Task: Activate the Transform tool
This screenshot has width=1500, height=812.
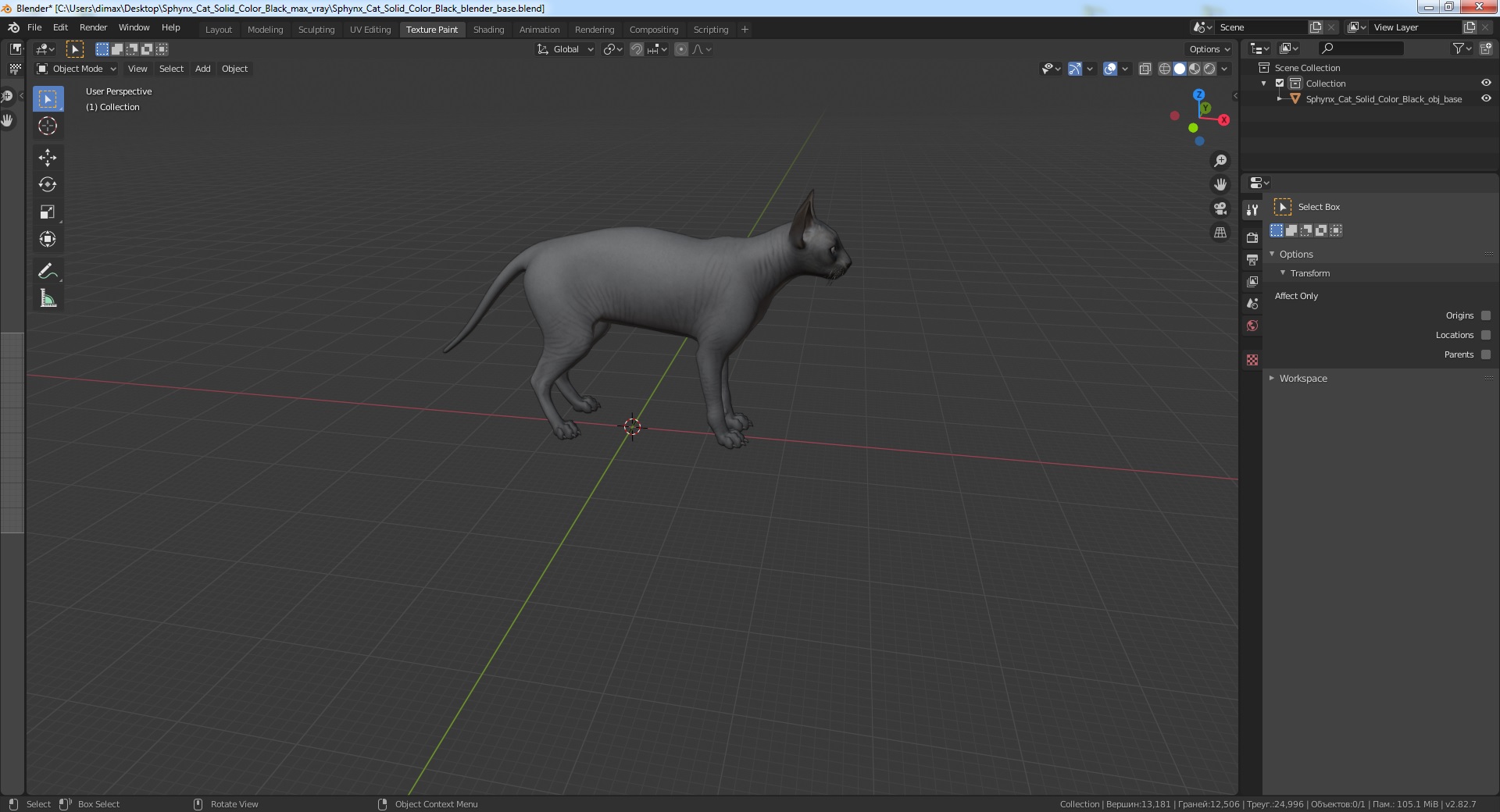Action: 48,240
